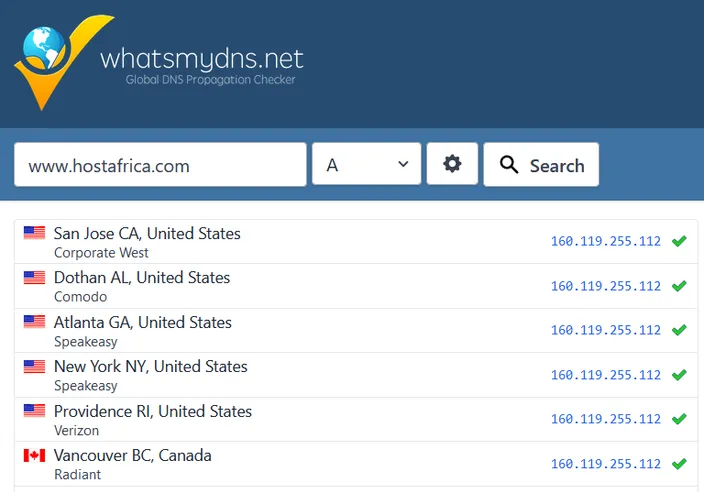Click the Vancouver BC IP address link
Screen dimensions: 704x492
606,464
